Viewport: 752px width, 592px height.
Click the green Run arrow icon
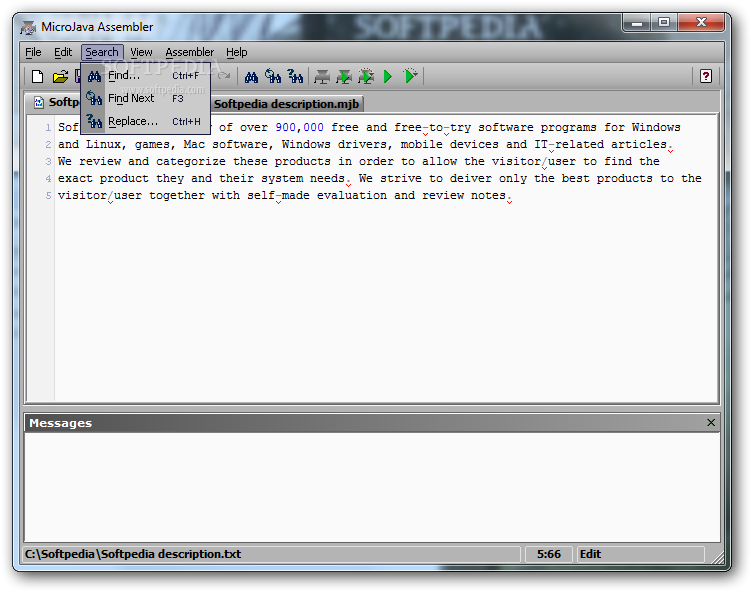[388, 76]
